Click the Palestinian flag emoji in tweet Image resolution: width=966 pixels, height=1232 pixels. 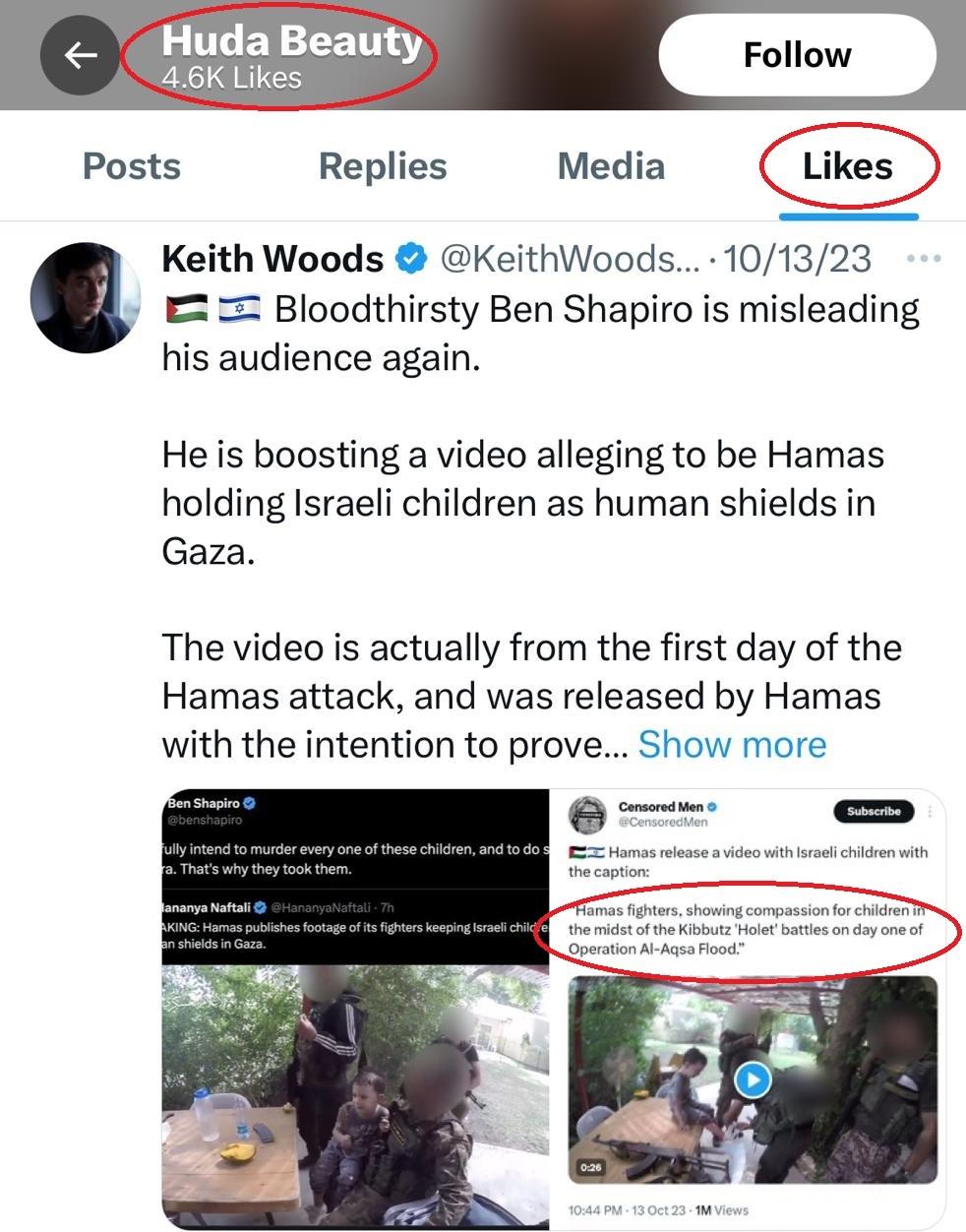(187, 310)
